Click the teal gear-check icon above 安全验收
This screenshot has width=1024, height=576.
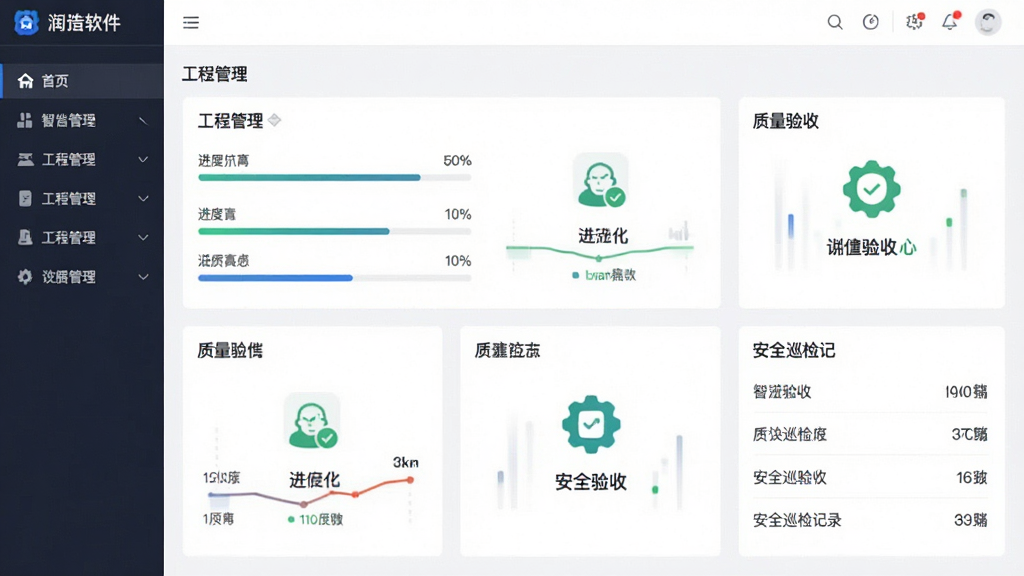coord(591,424)
